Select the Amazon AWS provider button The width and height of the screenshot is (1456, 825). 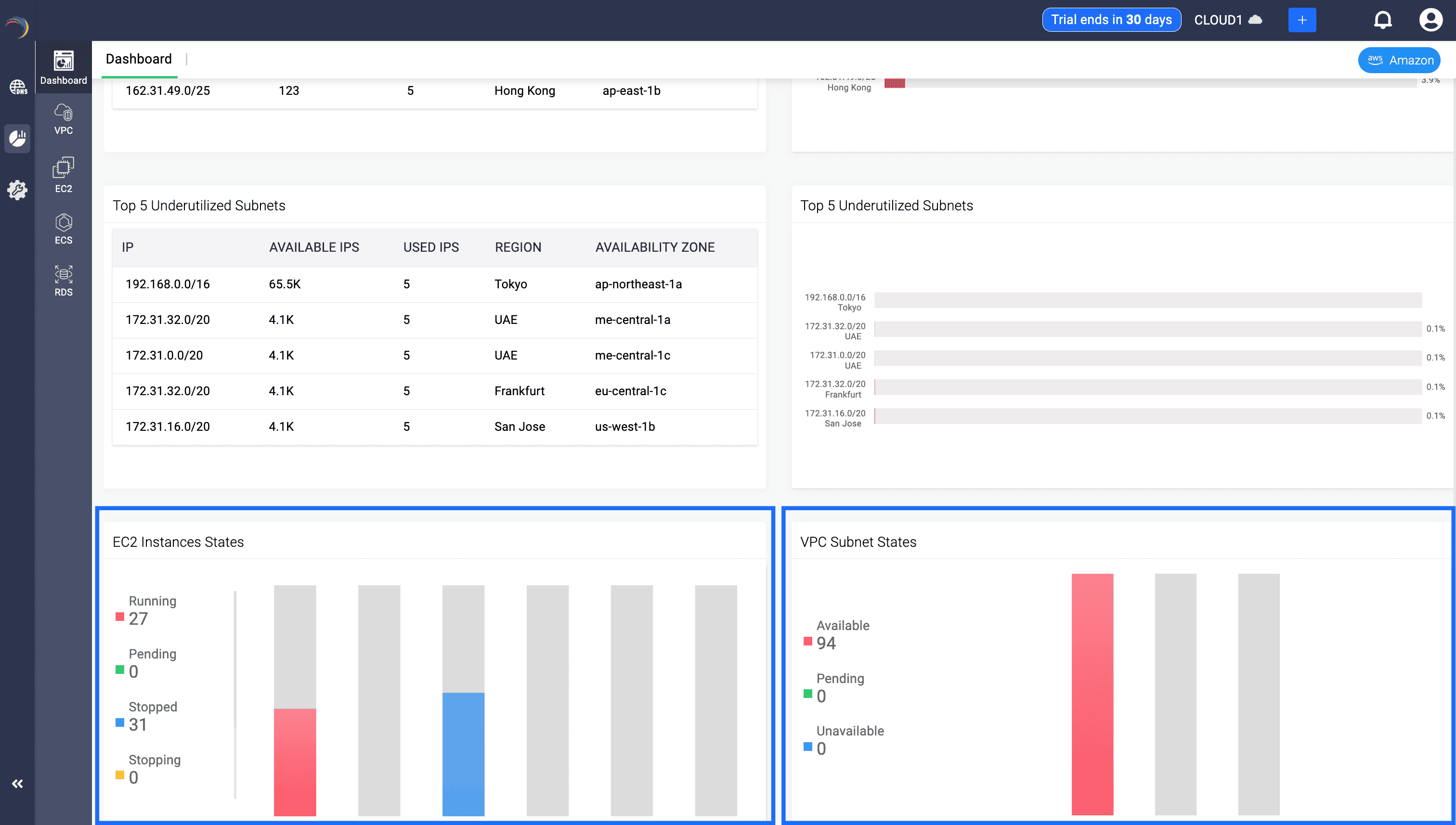(1399, 60)
